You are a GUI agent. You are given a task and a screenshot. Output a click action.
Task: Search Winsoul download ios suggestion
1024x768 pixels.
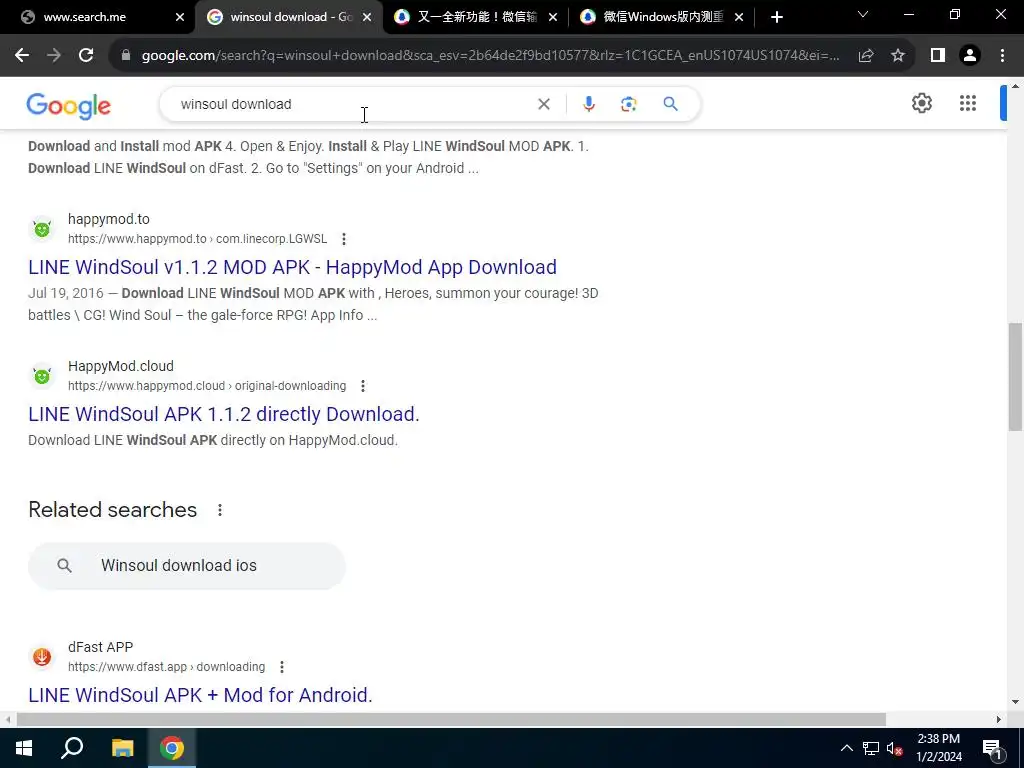click(x=187, y=566)
